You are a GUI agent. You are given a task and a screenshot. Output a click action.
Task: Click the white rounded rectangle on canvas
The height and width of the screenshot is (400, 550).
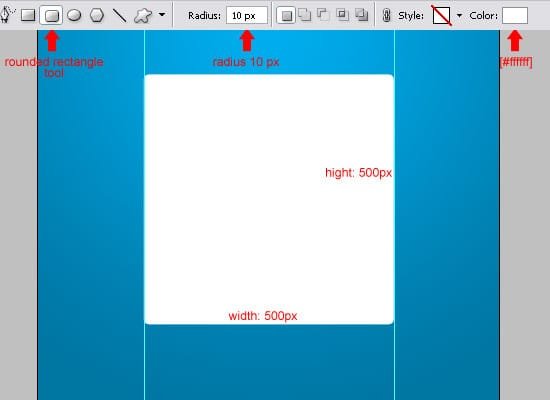[269, 199]
